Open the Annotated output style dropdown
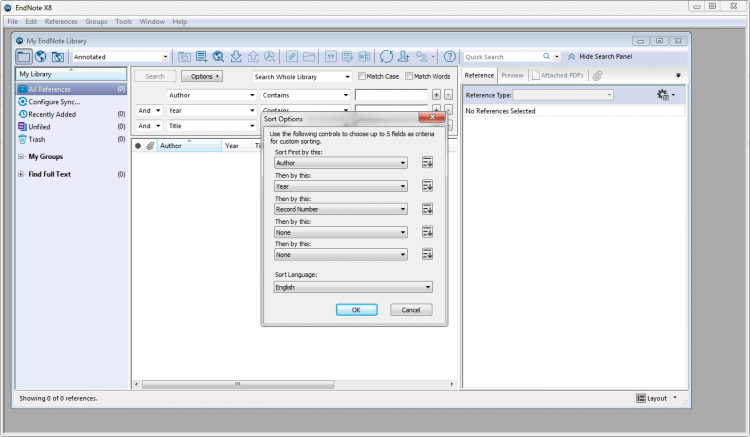This screenshot has height=437, width=750. click(121, 57)
